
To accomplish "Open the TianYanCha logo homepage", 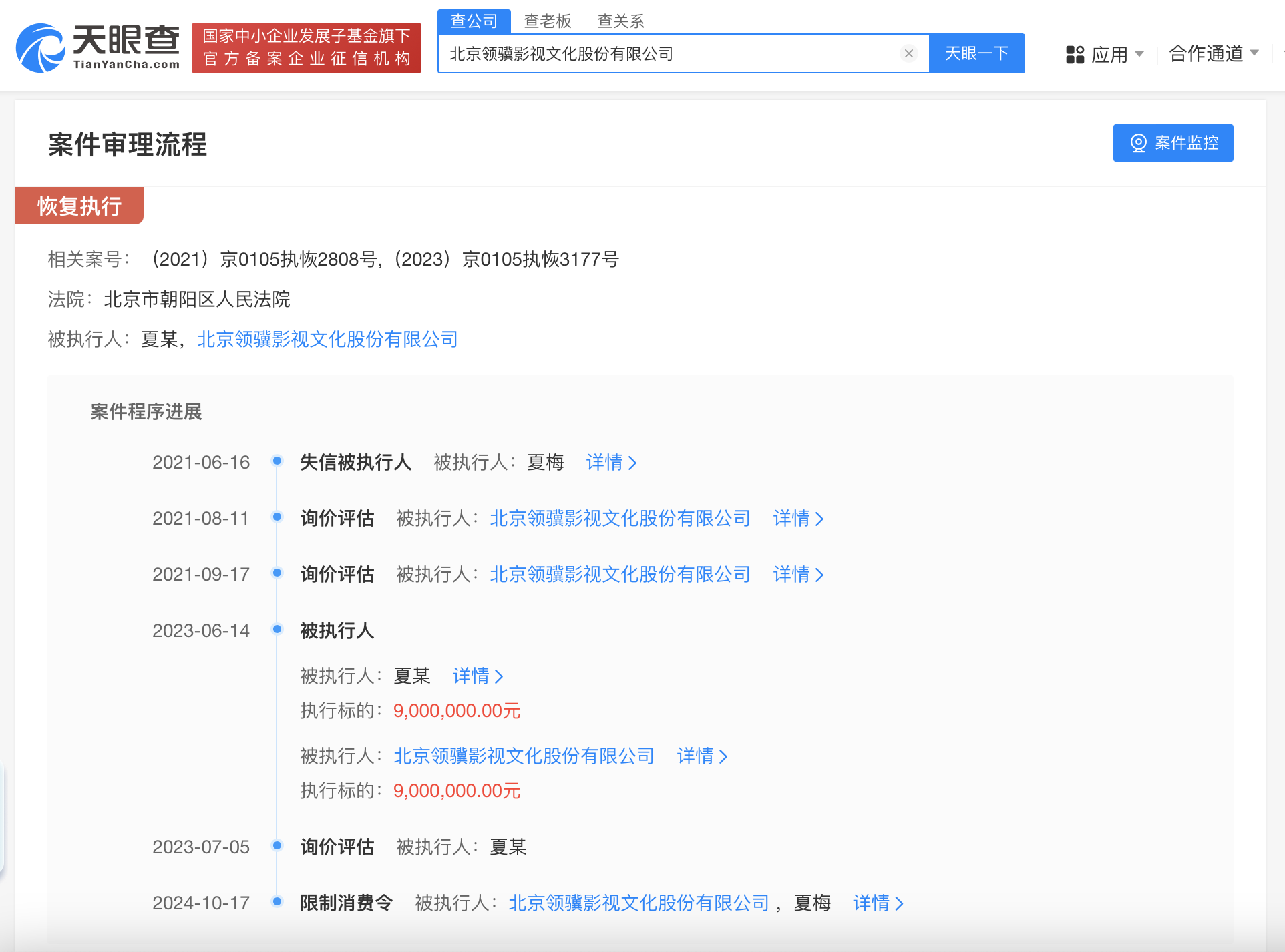I will [x=98, y=47].
